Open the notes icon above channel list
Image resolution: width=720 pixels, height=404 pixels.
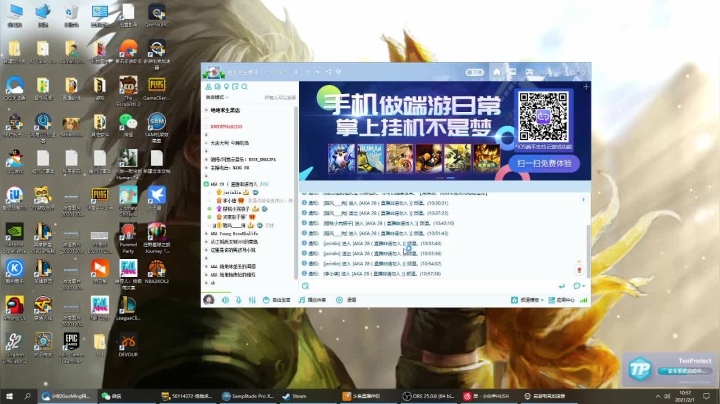[235, 86]
